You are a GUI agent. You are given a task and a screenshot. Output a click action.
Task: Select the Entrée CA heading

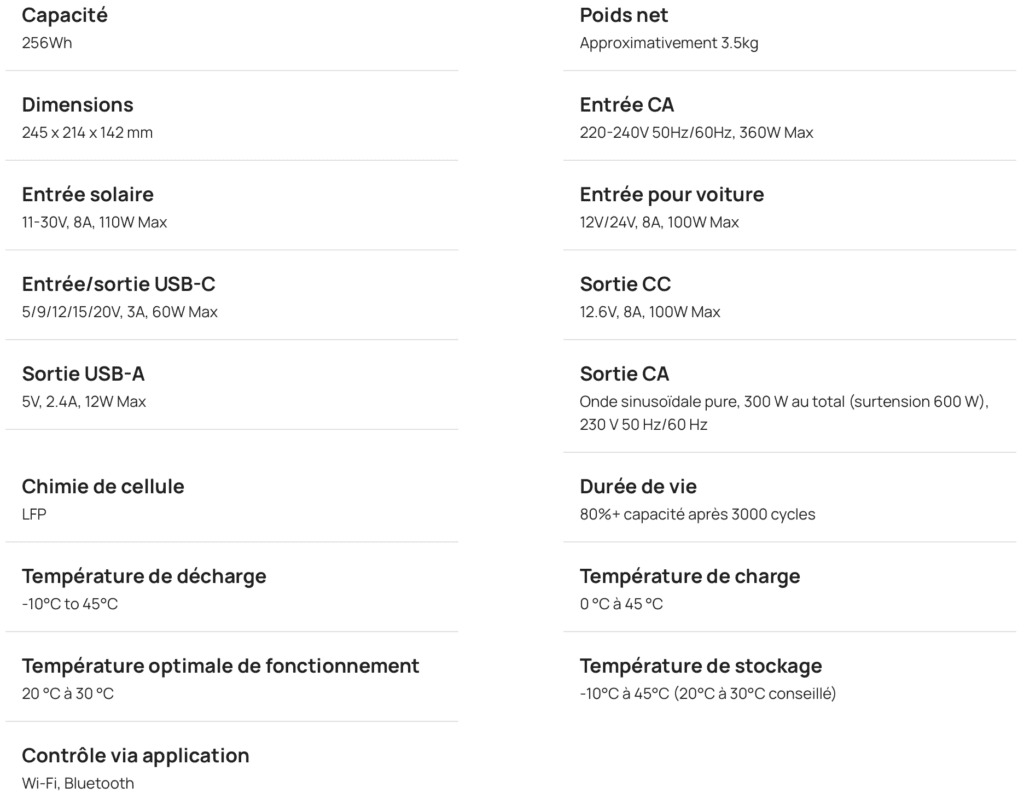coord(626,104)
